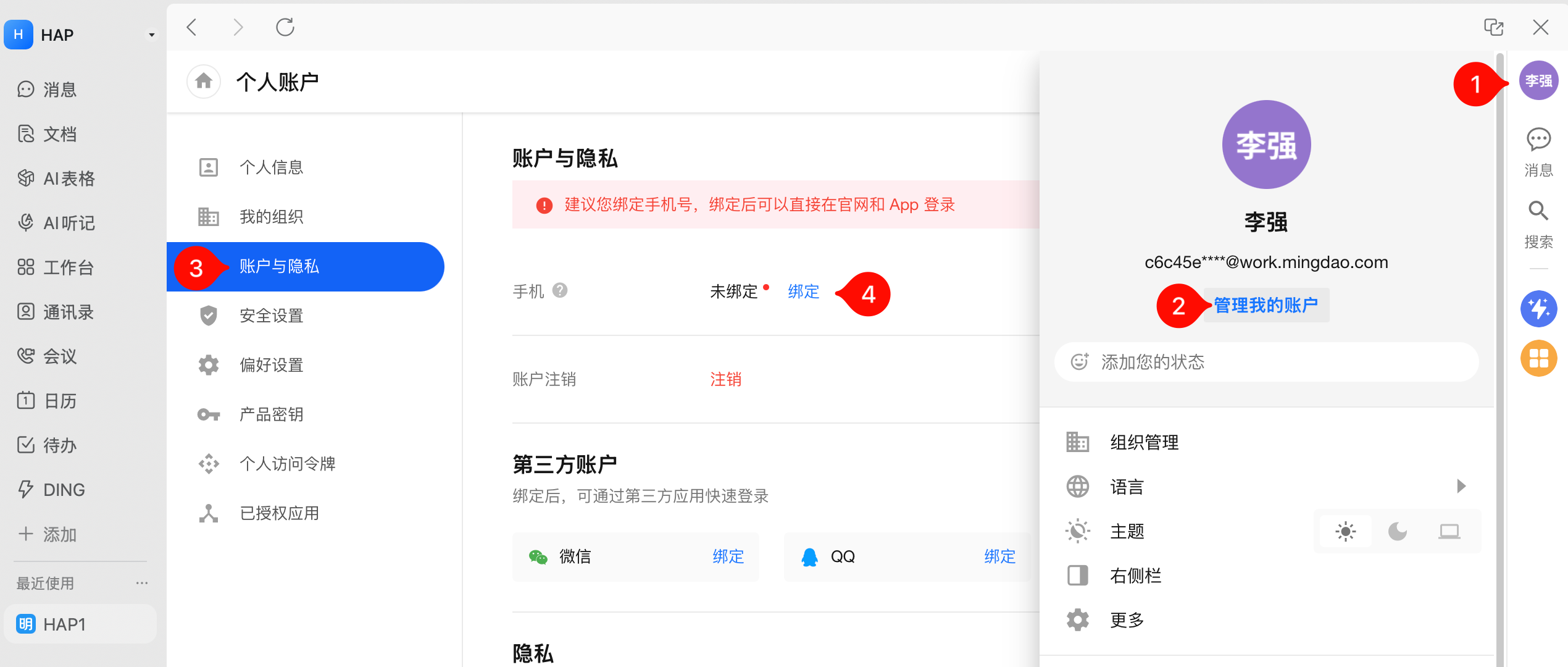This screenshot has height=667, width=1568.
Task: Click 管理我的账户 link
Action: pyautogui.click(x=1266, y=305)
